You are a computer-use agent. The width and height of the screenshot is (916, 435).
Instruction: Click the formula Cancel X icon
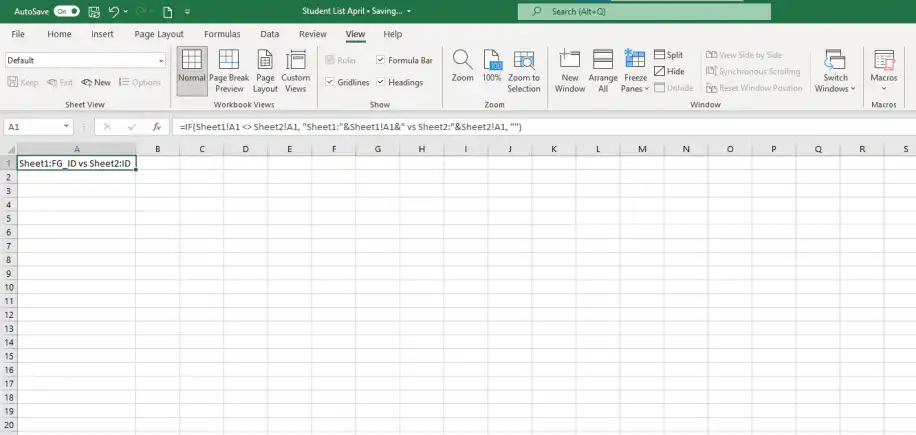(107, 127)
